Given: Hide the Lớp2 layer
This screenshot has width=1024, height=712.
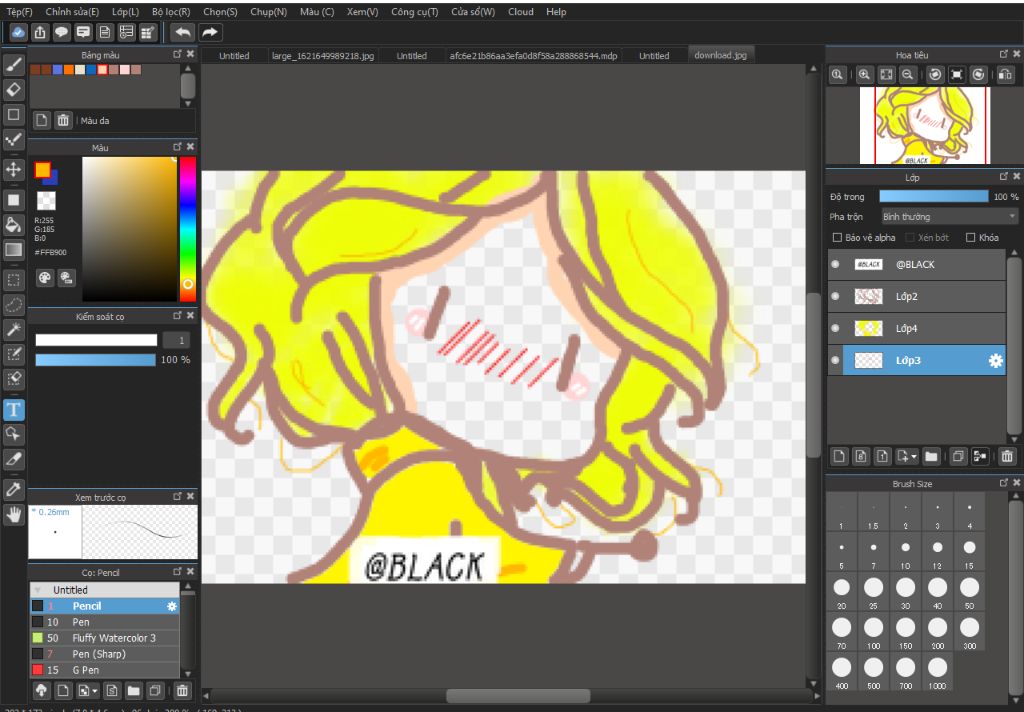Looking at the screenshot, I should click(835, 297).
